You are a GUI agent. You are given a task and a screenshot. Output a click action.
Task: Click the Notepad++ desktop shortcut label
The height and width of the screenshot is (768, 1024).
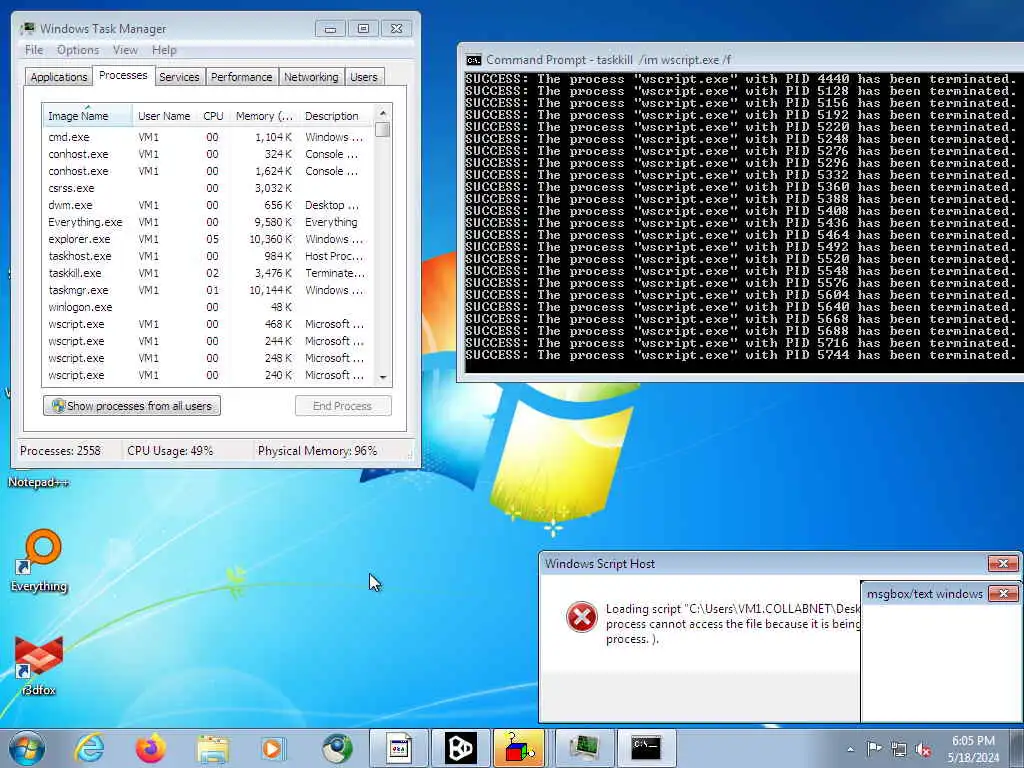point(39,483)
